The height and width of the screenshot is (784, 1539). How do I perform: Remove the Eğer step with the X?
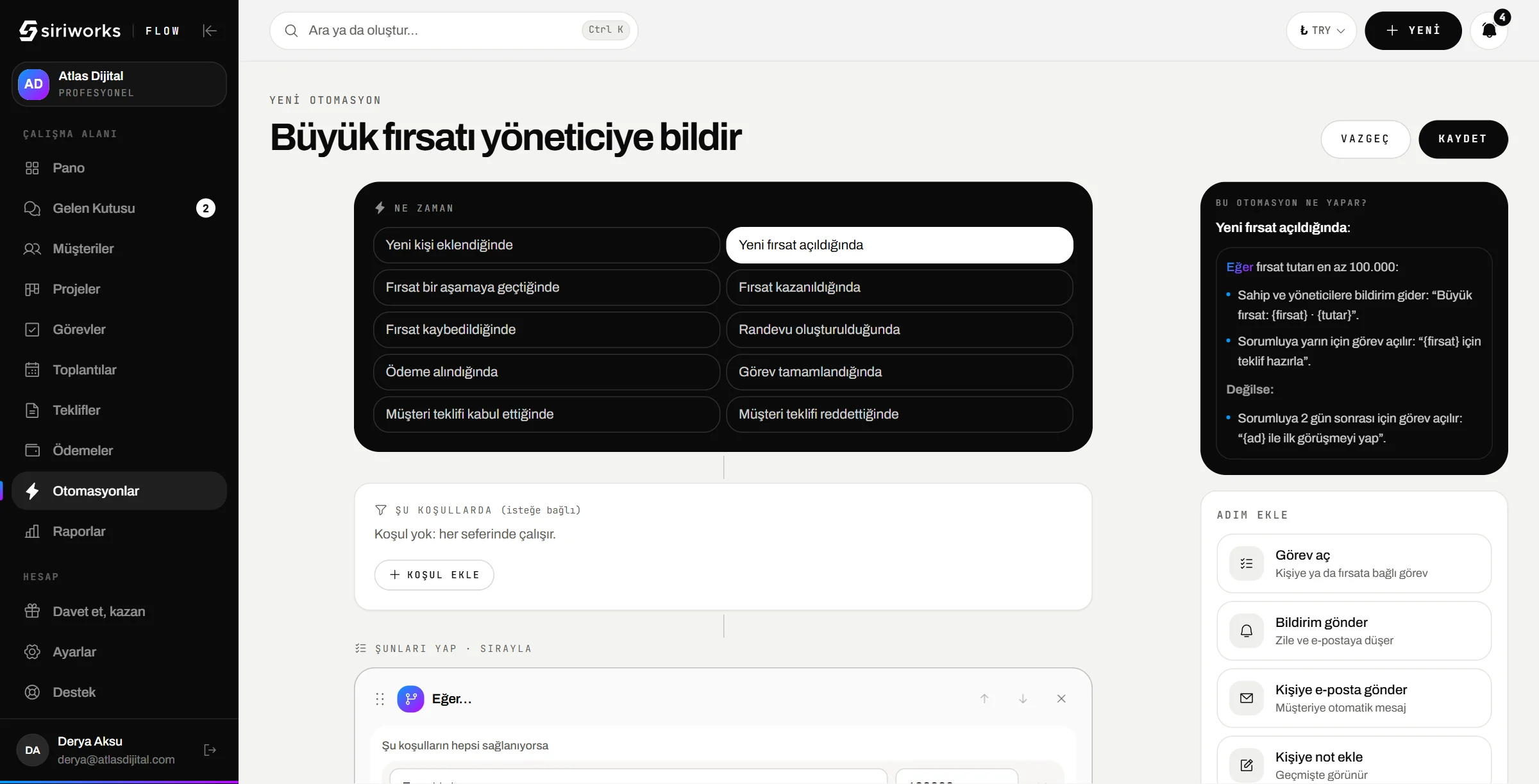tap(1061, 699)
